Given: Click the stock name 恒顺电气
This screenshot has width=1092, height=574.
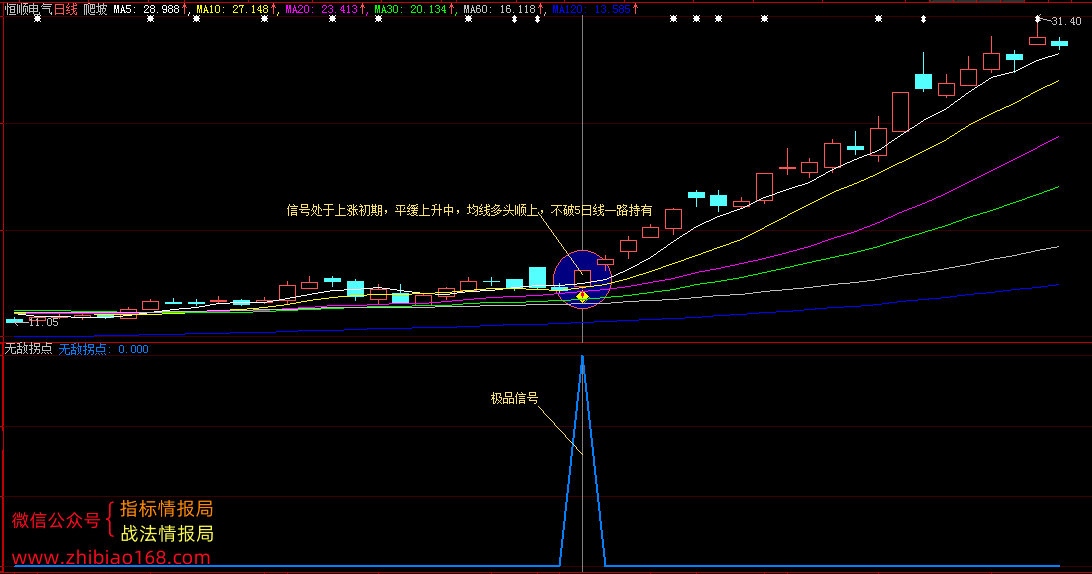Looking at the screenshot, I should [x=29, y=10].
